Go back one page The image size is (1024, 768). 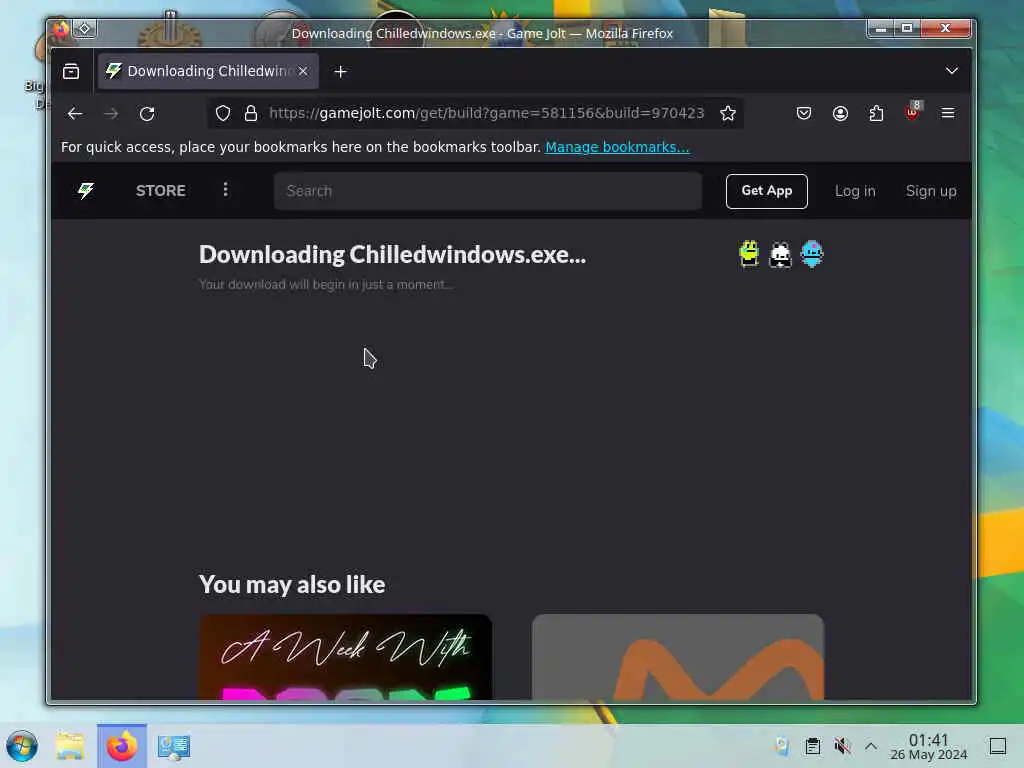(x=75, y=114)
